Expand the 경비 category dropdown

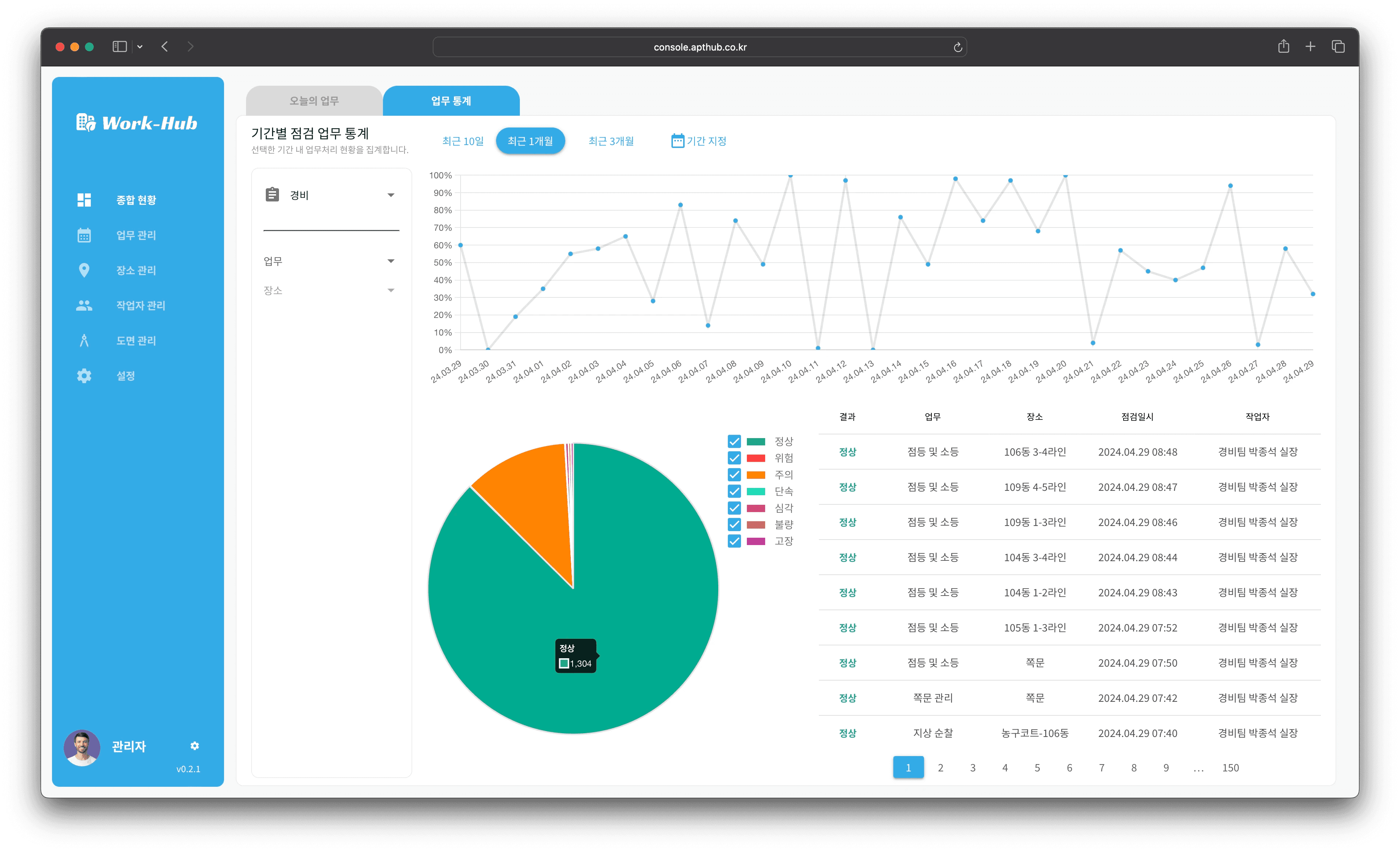[391, 195]
